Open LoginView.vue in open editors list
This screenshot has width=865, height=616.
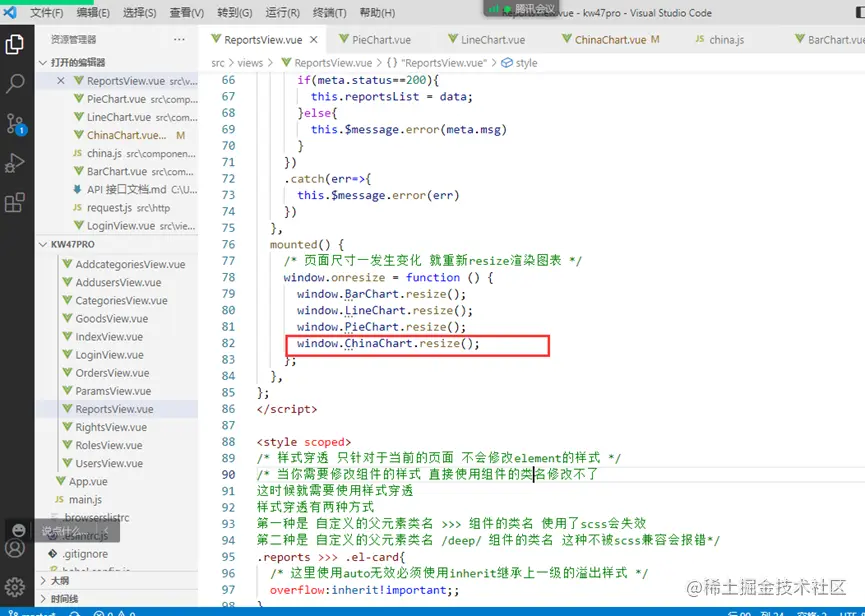(116, 226)
